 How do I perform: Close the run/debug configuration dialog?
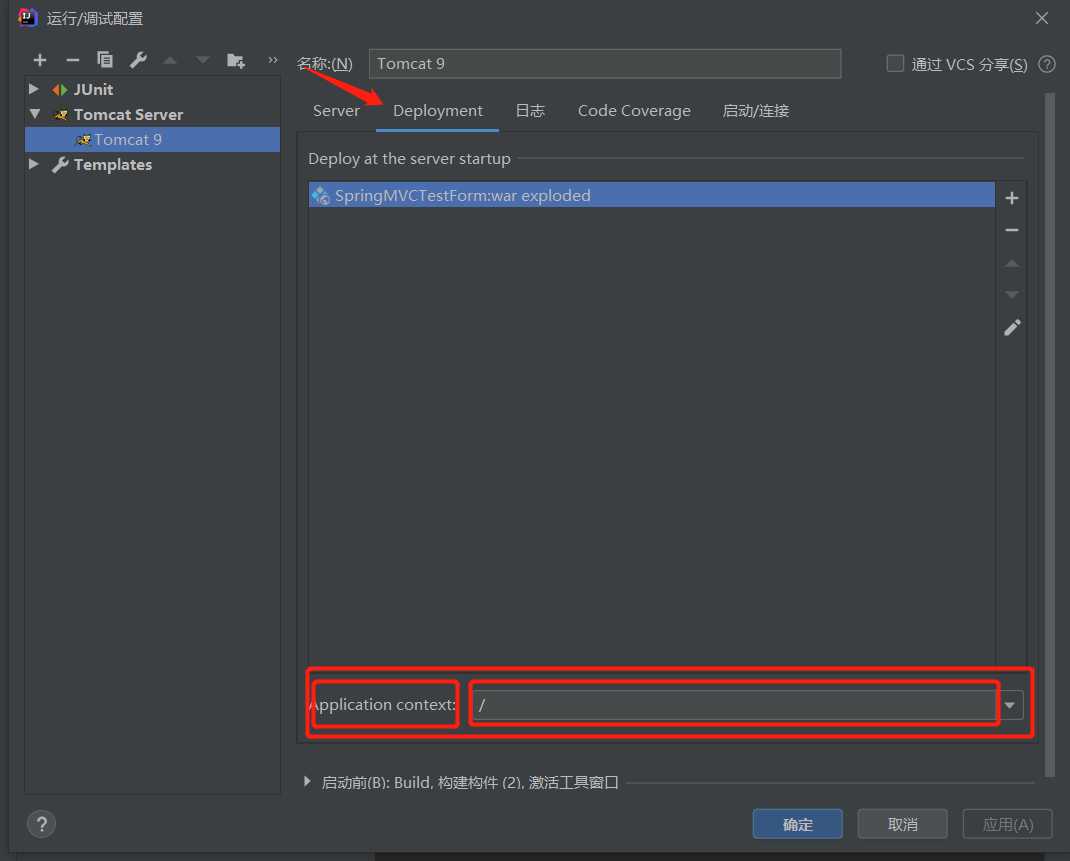pyautogui.click(x=1041, y=18)
